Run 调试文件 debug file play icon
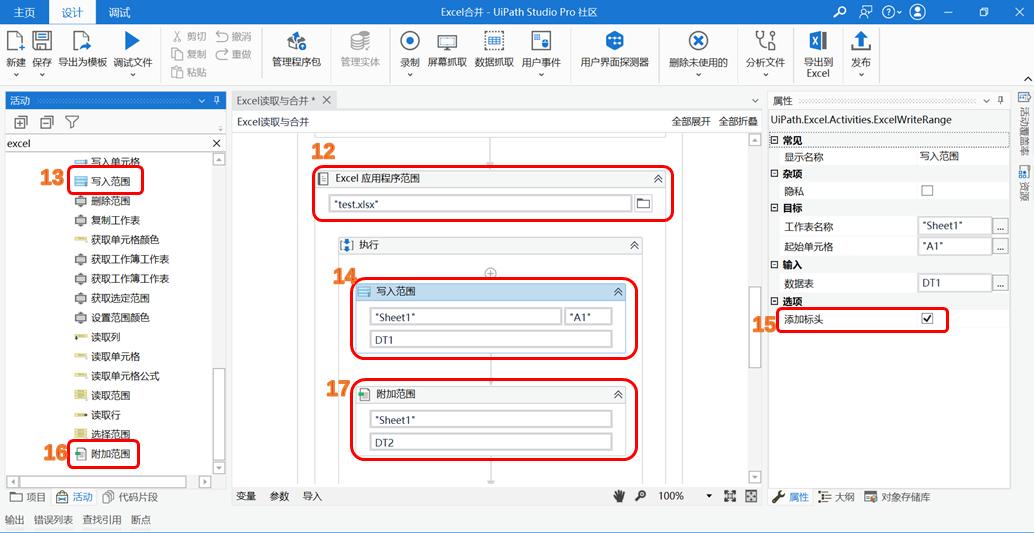 (x=132, y=41)
